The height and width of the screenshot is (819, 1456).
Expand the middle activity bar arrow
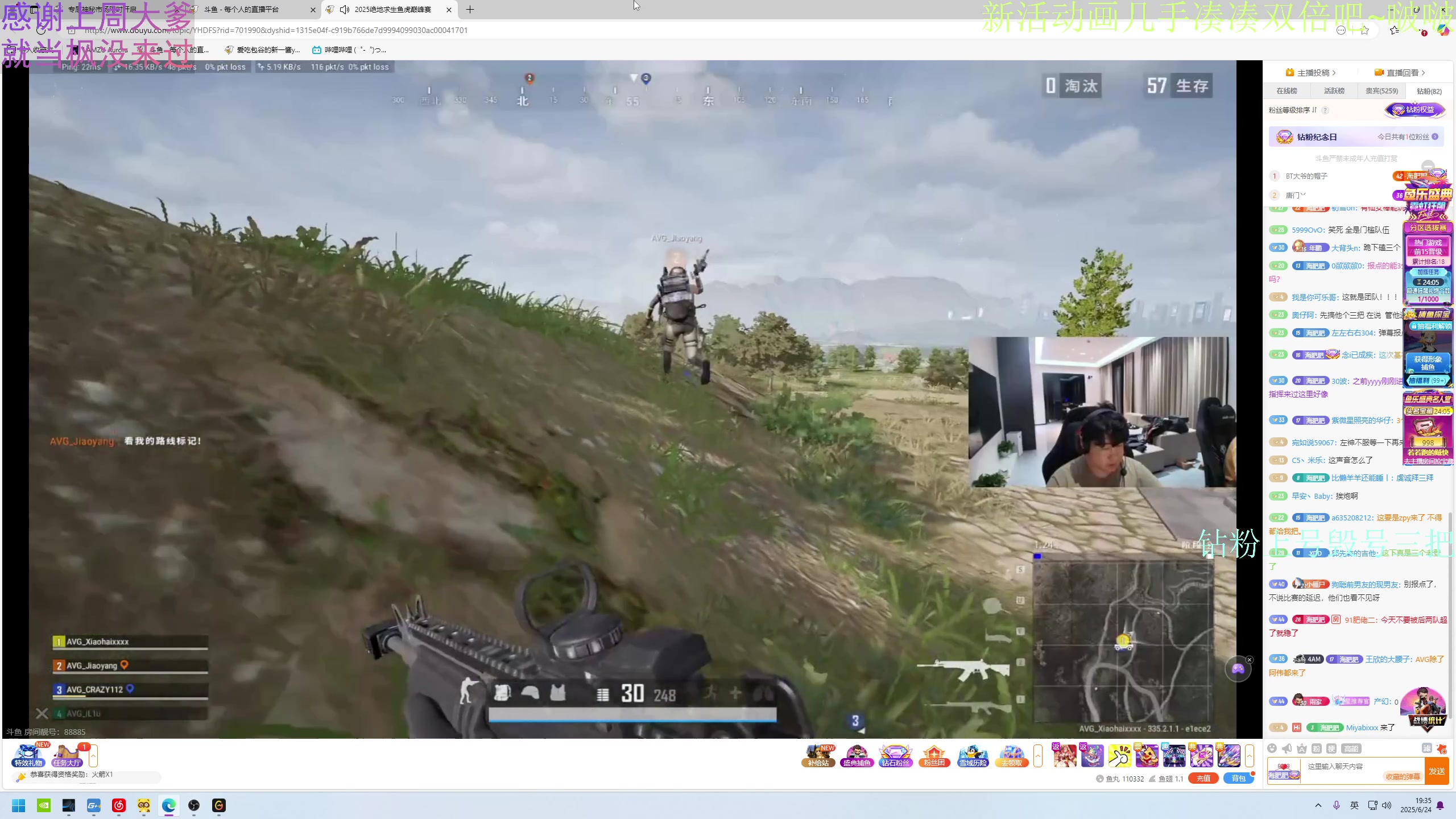1038,756
